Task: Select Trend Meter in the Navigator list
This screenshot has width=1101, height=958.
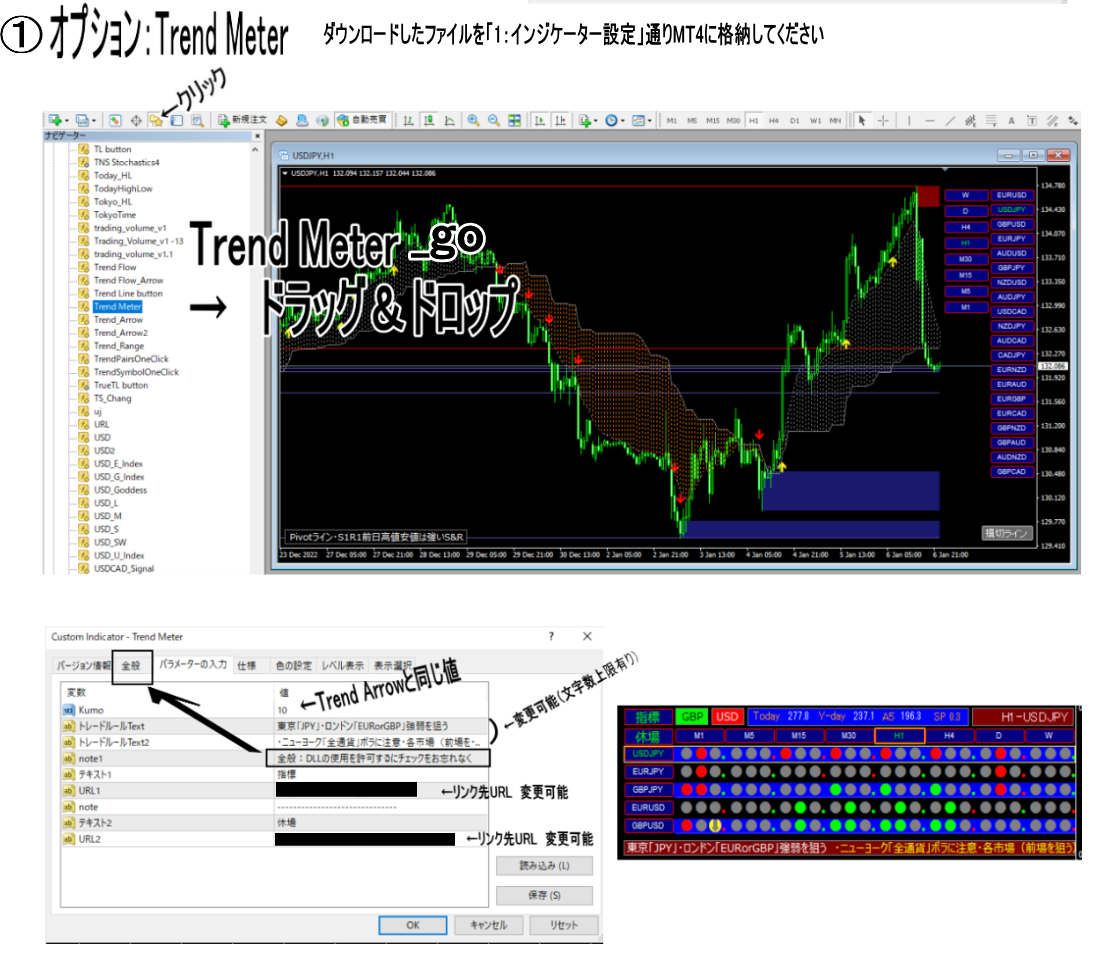Action: [117, 306]
